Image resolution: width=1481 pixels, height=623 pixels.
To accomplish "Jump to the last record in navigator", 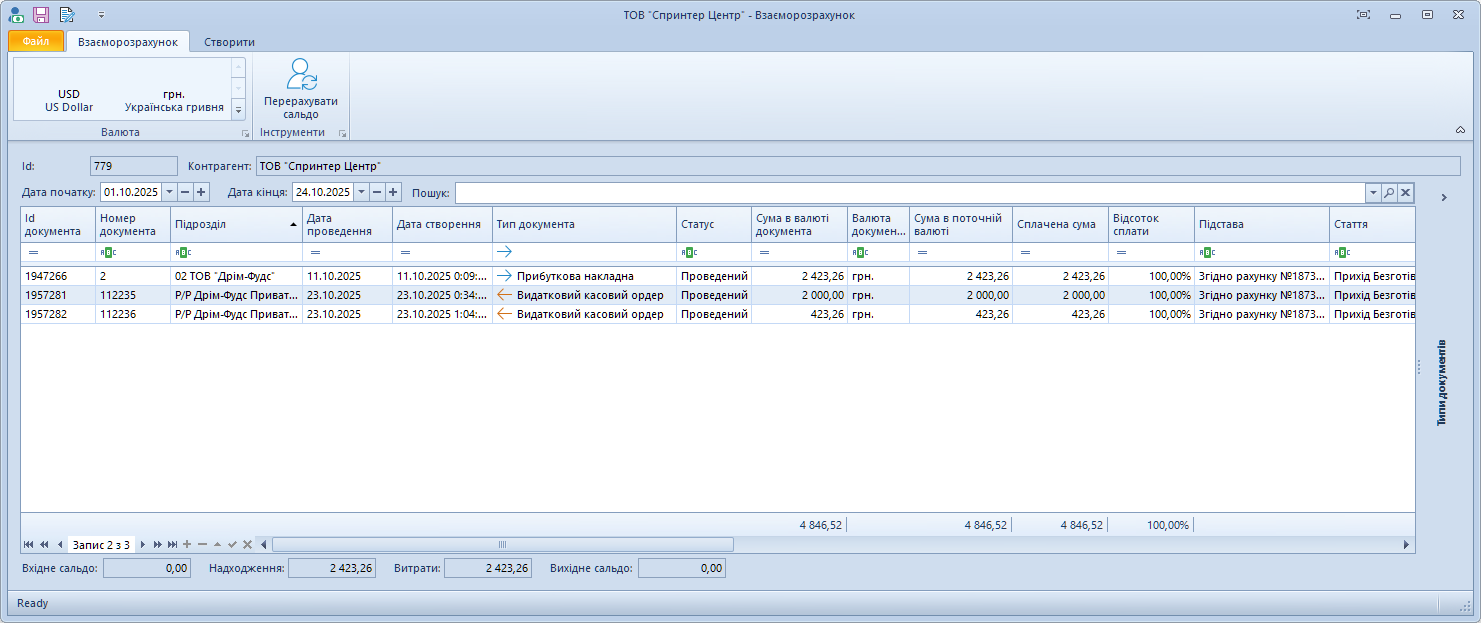I will [x=172, y=544].
